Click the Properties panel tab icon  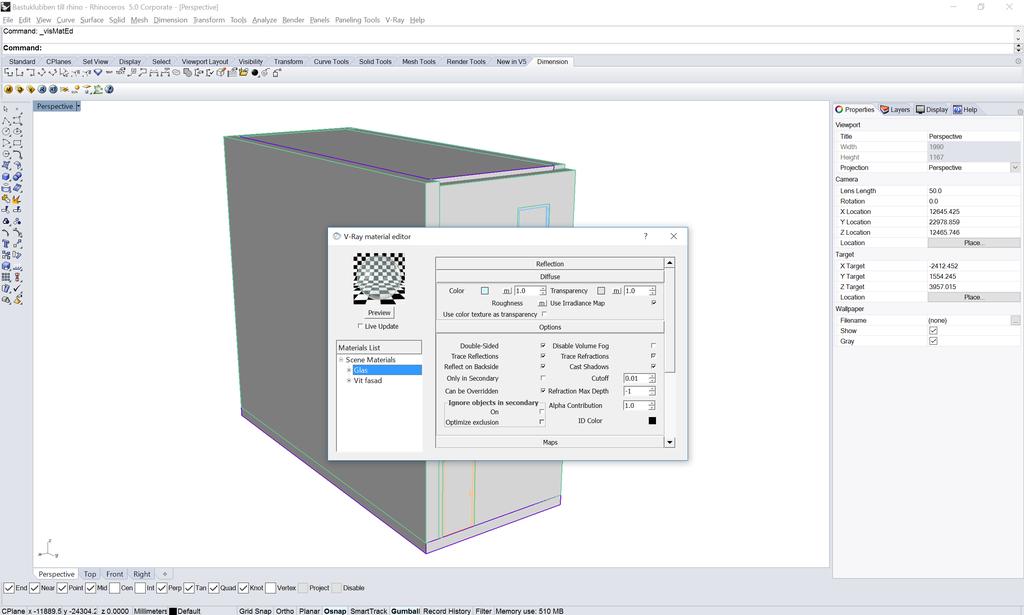point(839,110)
